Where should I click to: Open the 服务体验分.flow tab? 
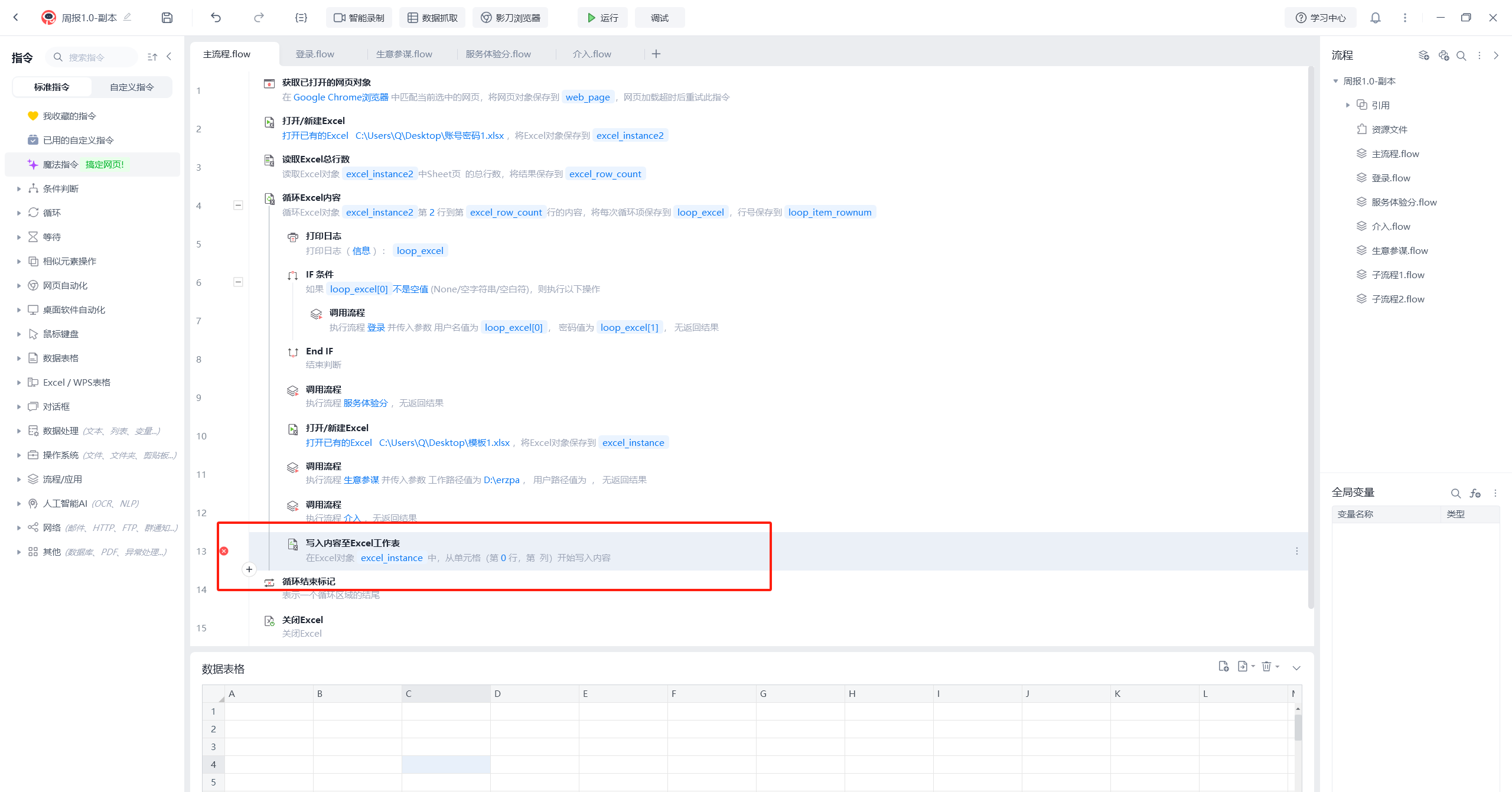498,54
